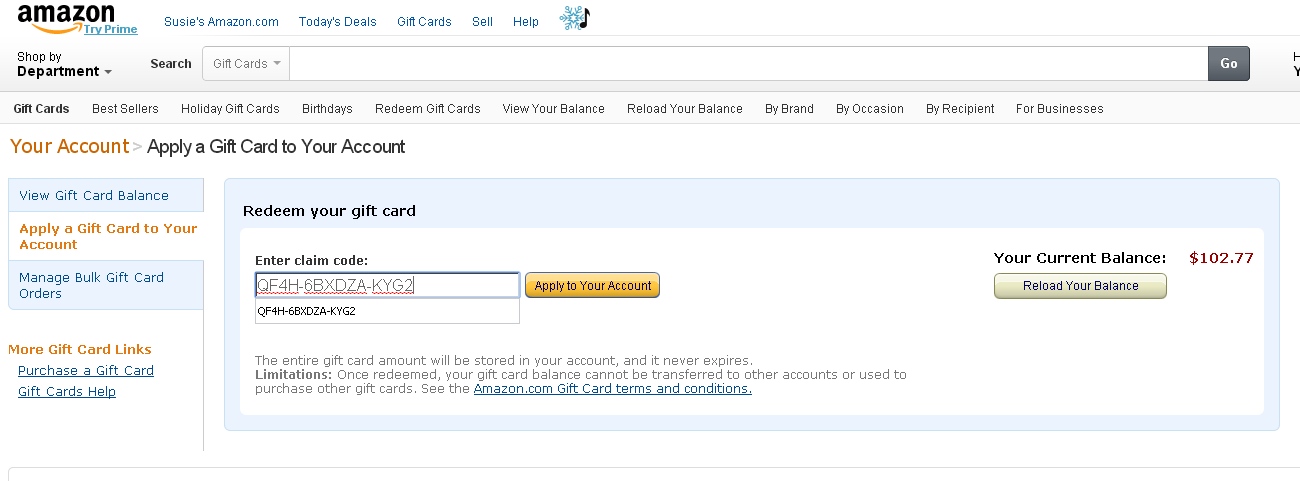
Task: Open Today's Deals in top navigation
Action: [338, 21]
